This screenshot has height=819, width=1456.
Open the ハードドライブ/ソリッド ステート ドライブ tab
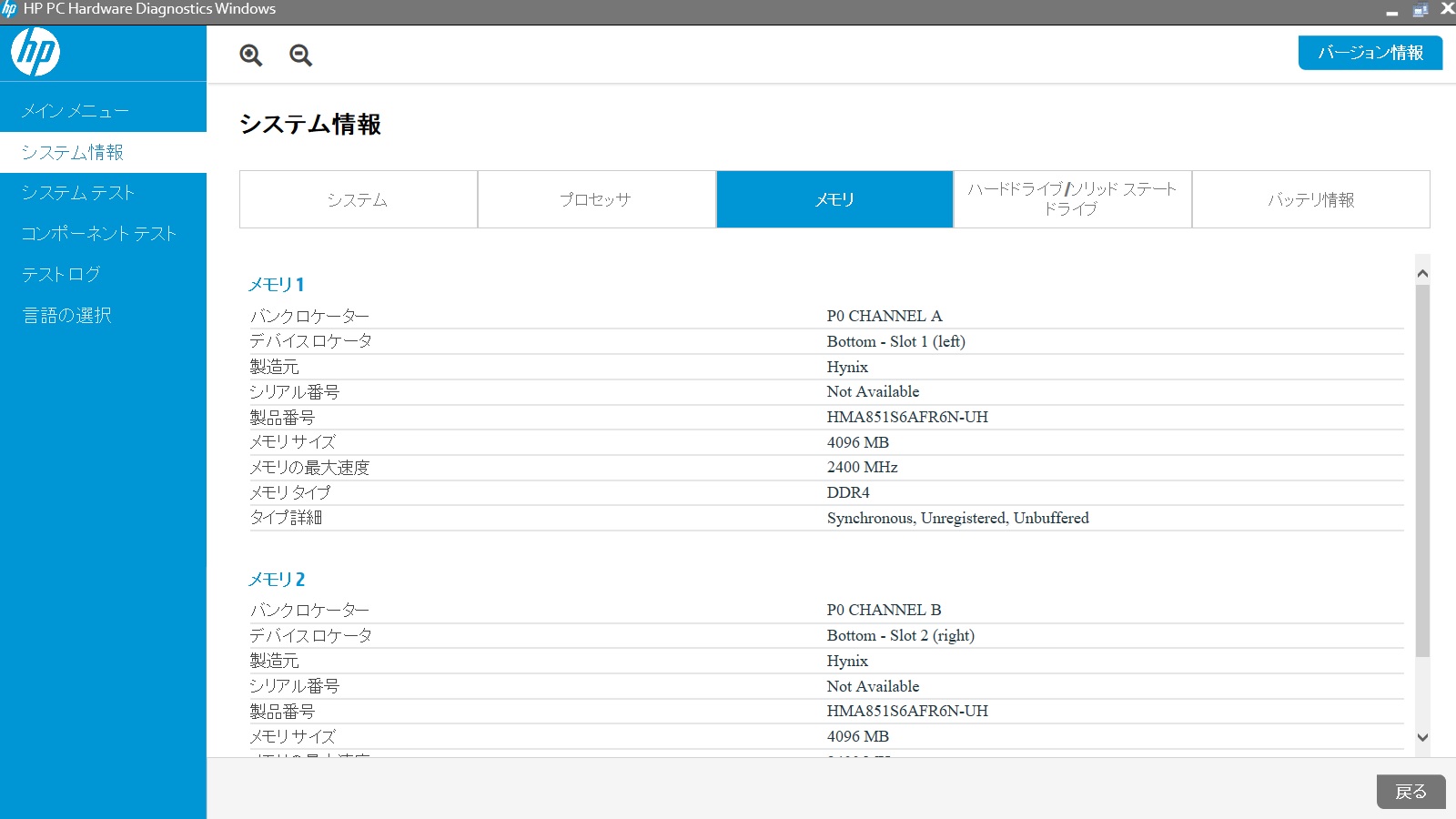(1072, 199)
